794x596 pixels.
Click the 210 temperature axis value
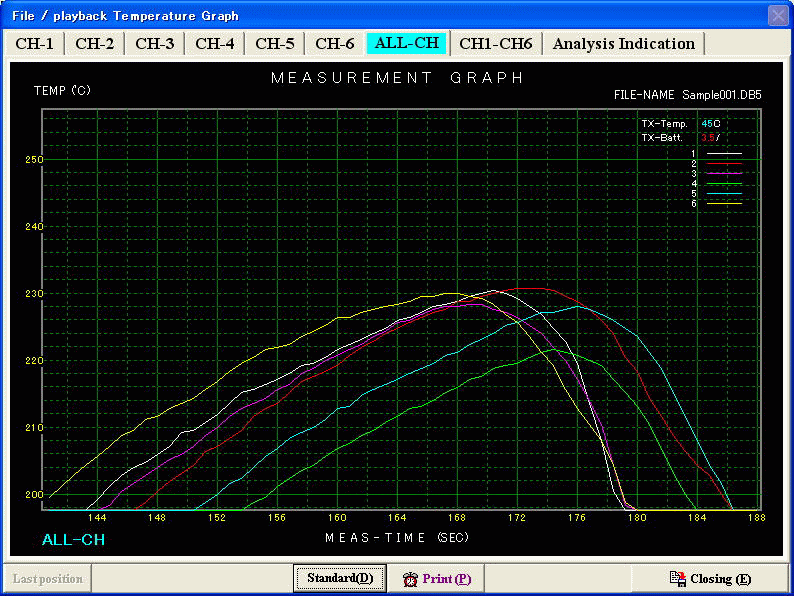[x=34, y=428]
